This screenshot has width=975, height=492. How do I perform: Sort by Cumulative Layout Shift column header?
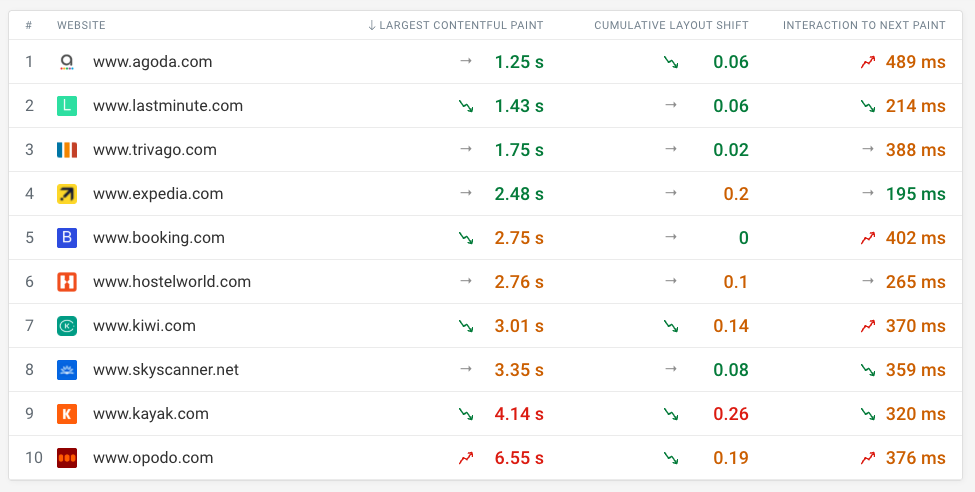[671, 26]
